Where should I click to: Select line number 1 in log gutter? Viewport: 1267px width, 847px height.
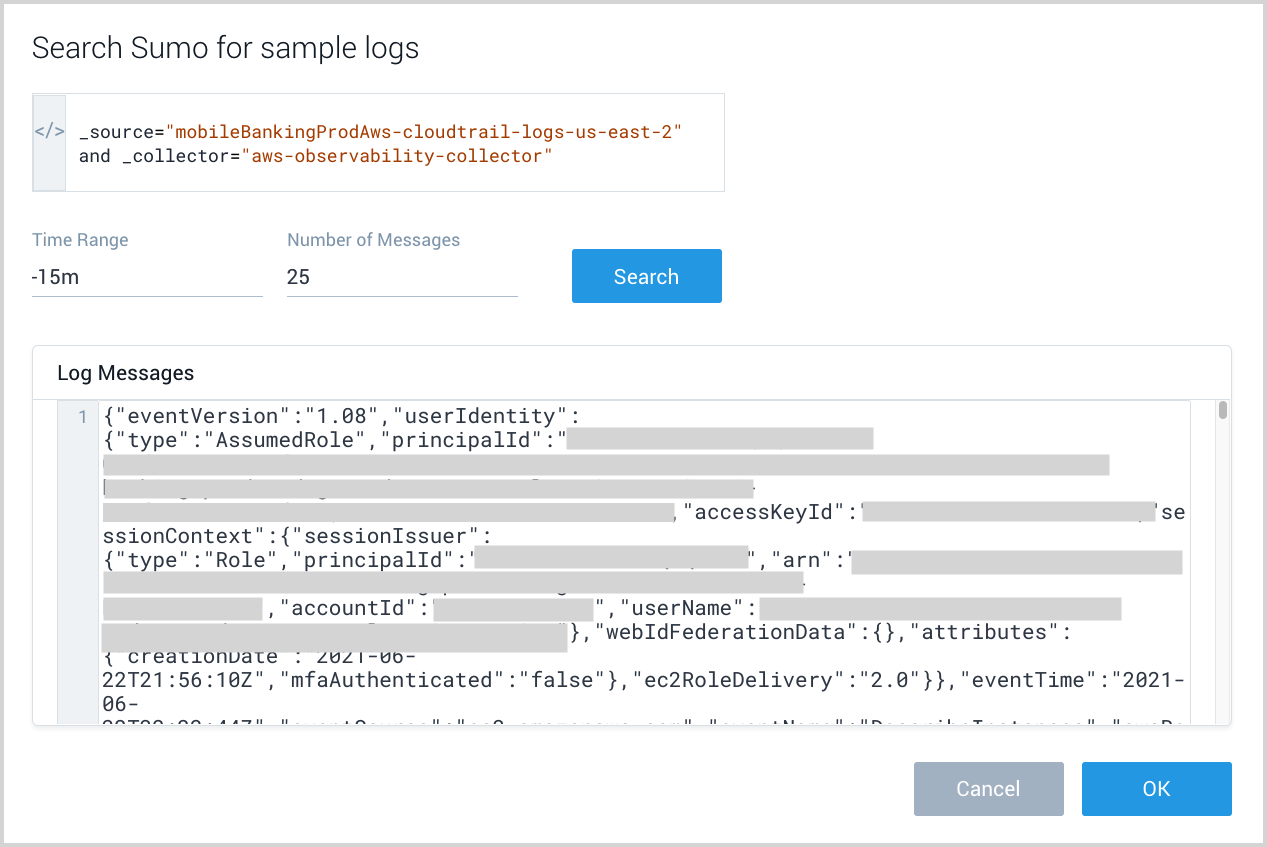tap(82, 417)
